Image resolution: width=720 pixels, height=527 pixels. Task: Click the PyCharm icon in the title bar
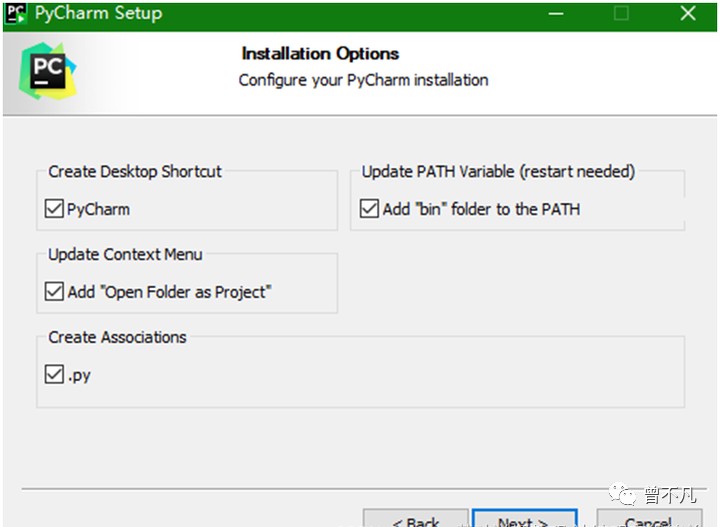(16, 13)
